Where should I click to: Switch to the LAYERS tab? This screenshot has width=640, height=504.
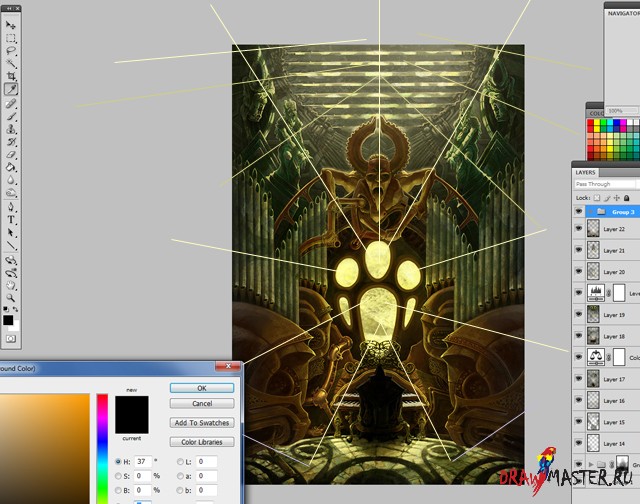click(585, 172)
